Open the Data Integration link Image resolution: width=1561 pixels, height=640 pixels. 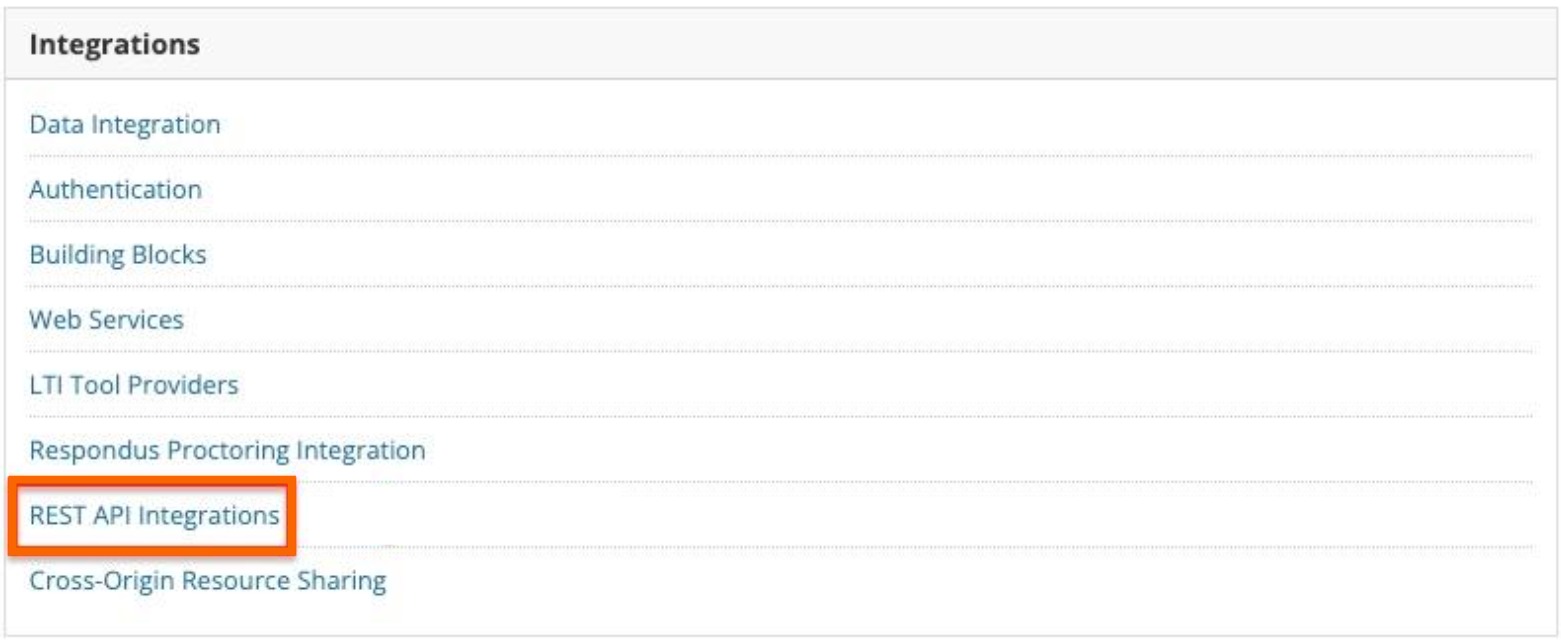(x=125, y=125)
